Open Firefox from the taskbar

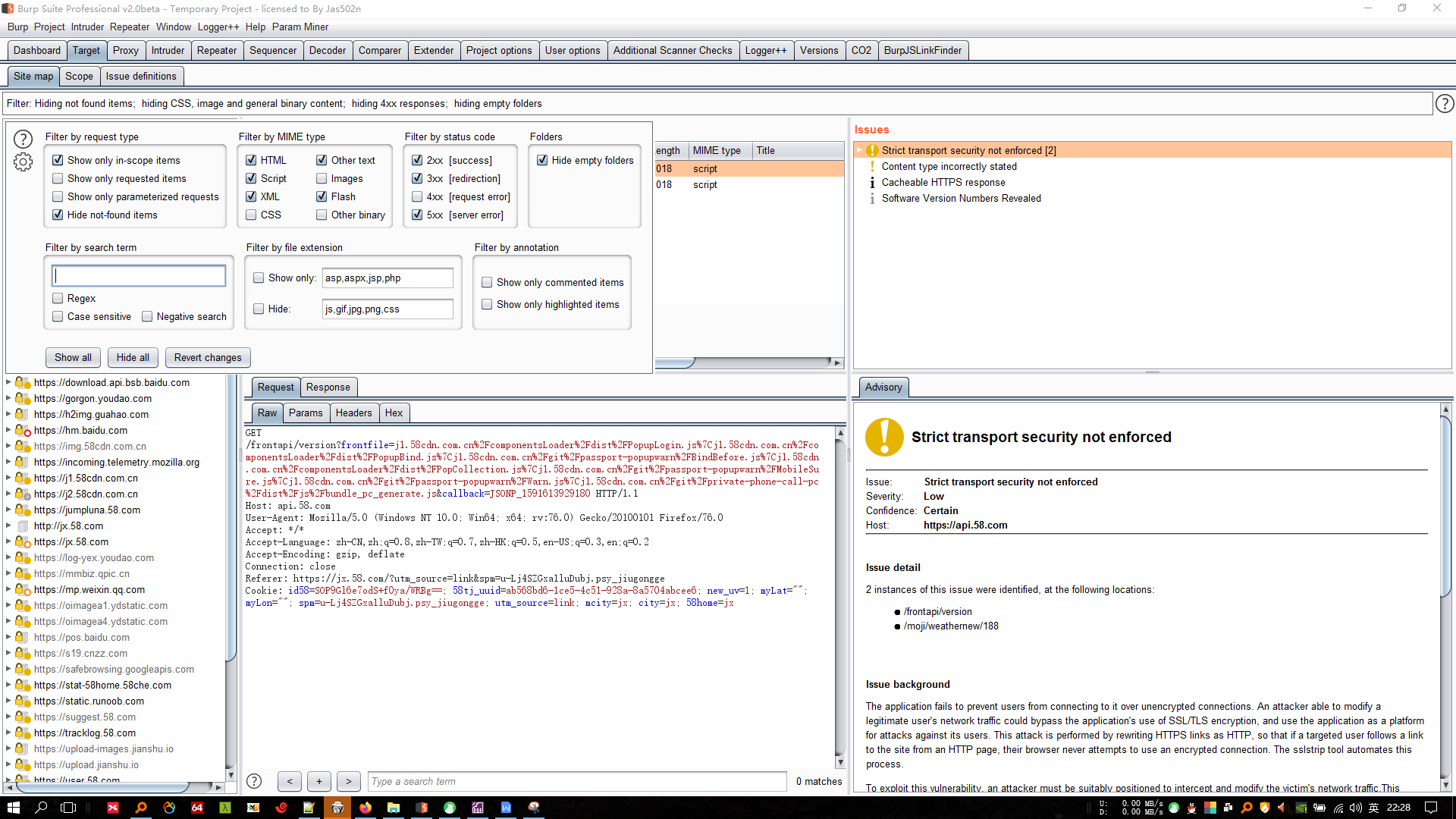pos(366,808)
